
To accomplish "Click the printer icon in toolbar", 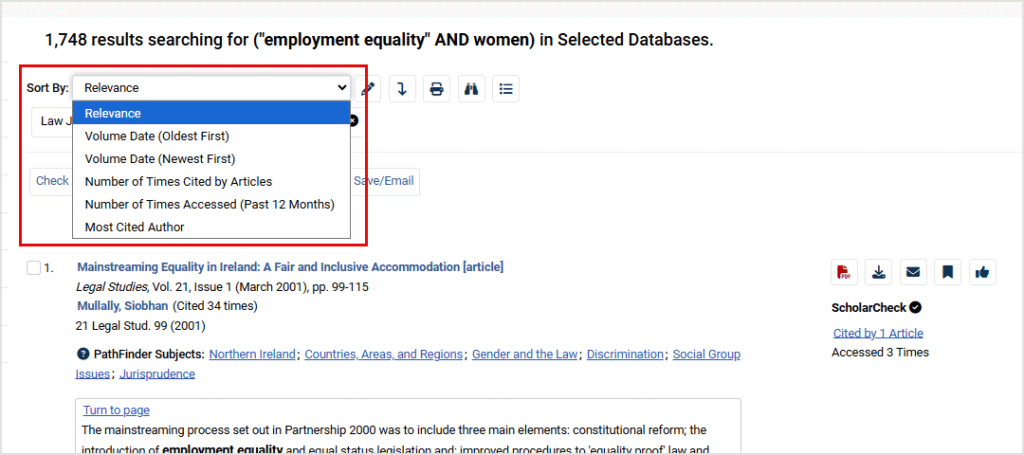I will (436, 88).
